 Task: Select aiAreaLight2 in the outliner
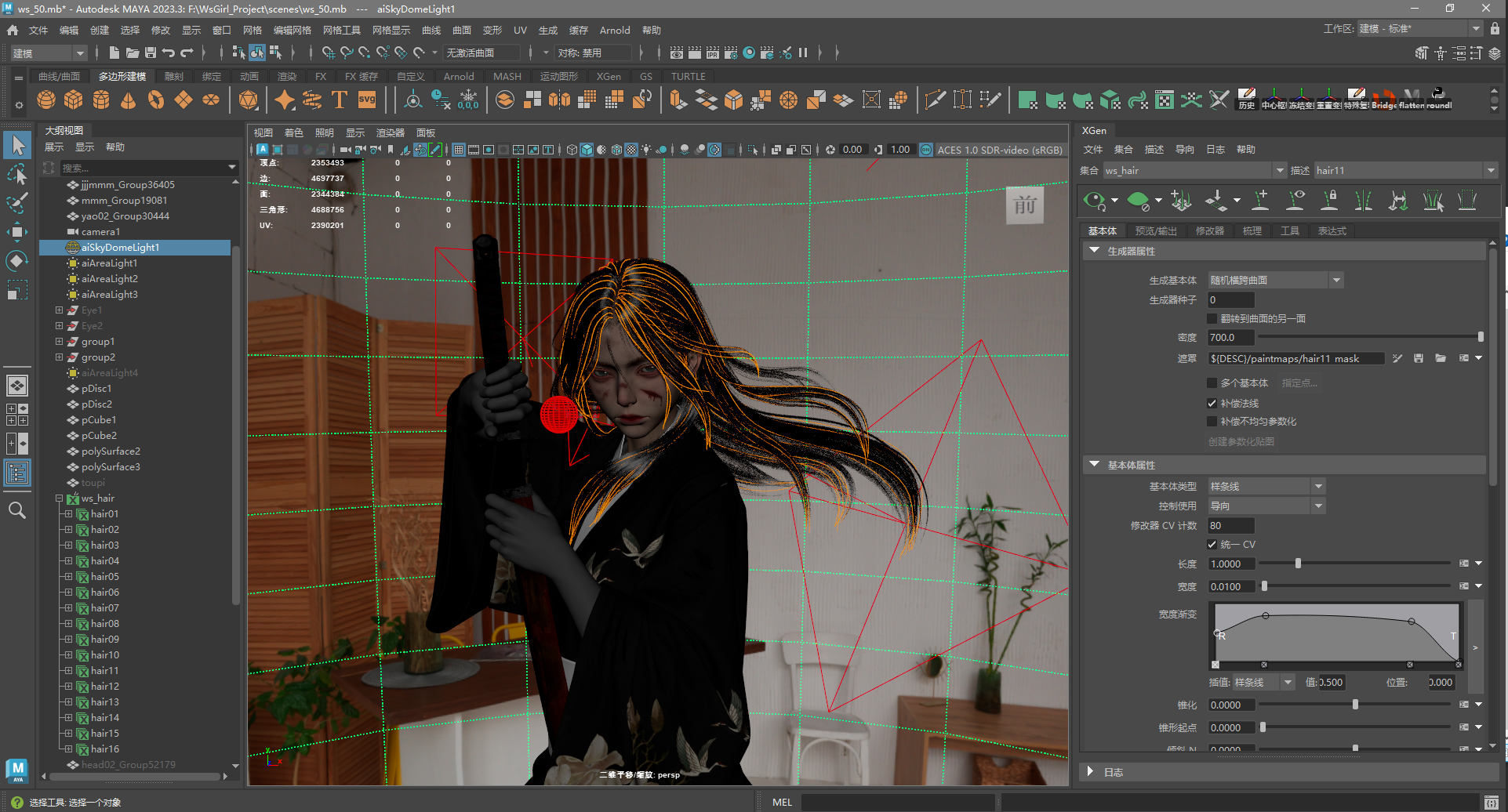109,279
